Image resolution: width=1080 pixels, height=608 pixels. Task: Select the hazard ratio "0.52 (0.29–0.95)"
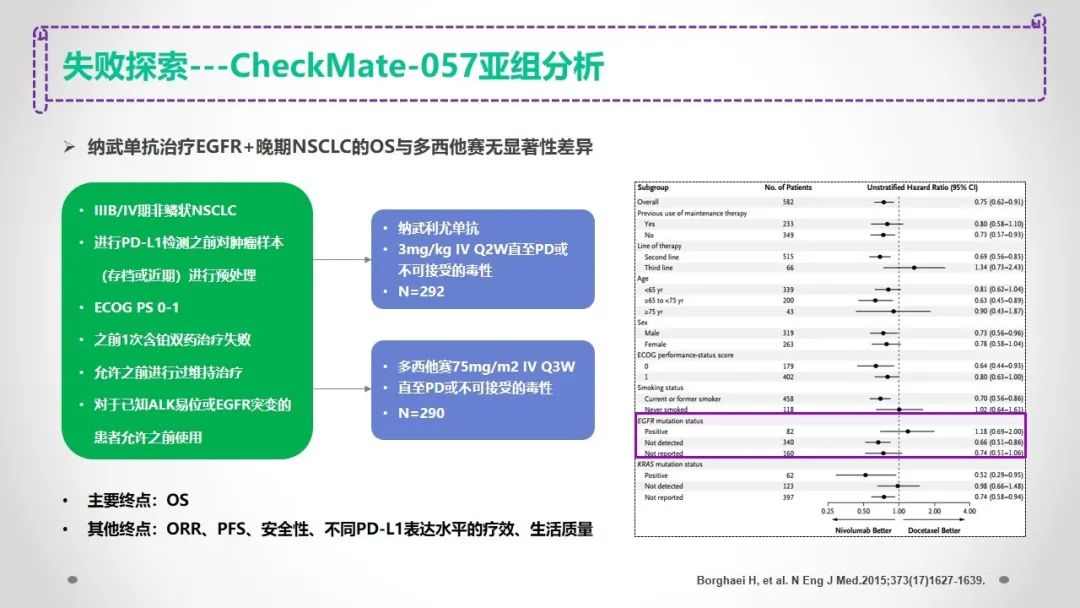[x=998, y=475]
